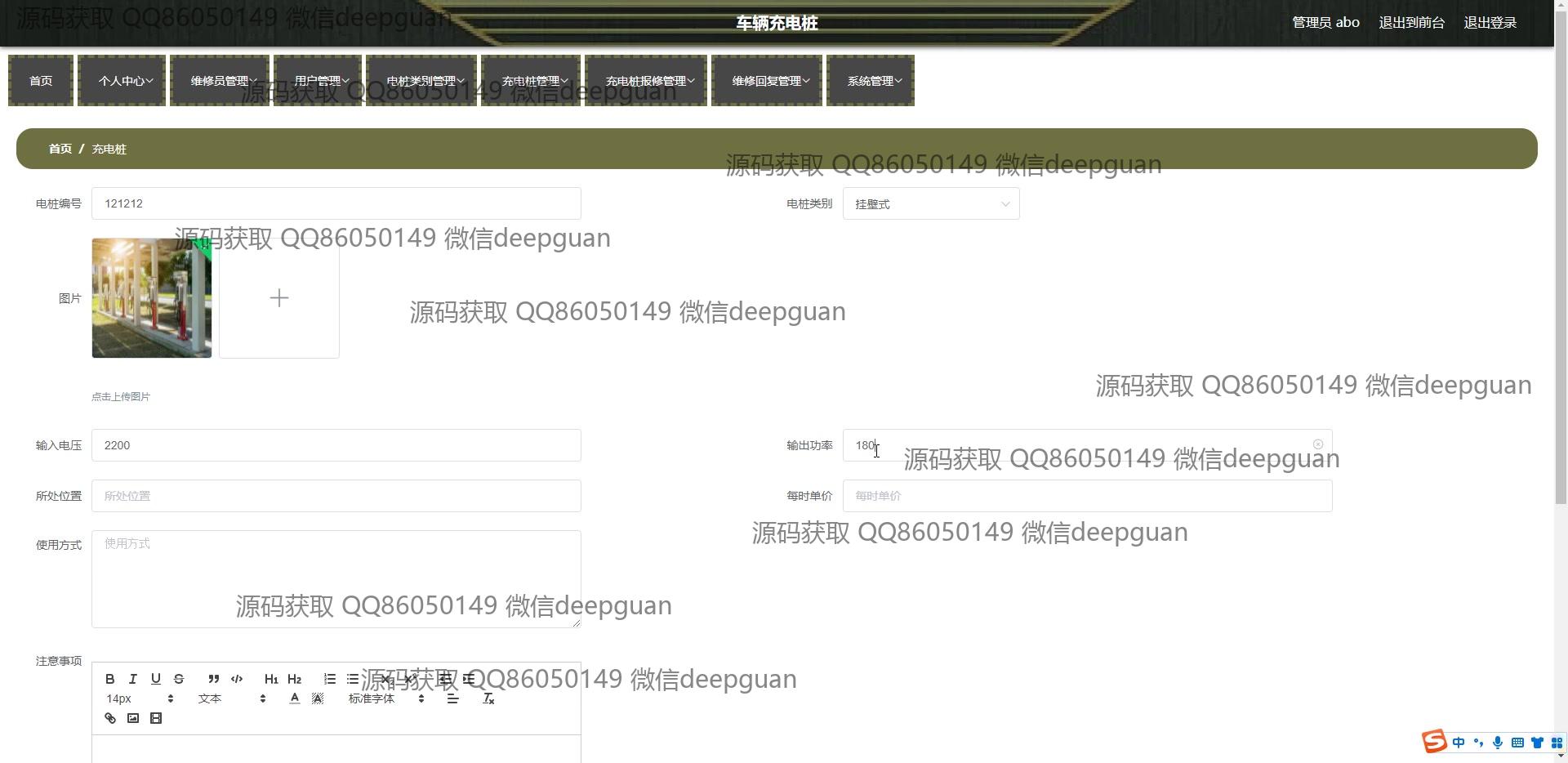Insert a blockquote in the editor
The width and height of the screenshot is (1568, 763).
coord(212,679)
